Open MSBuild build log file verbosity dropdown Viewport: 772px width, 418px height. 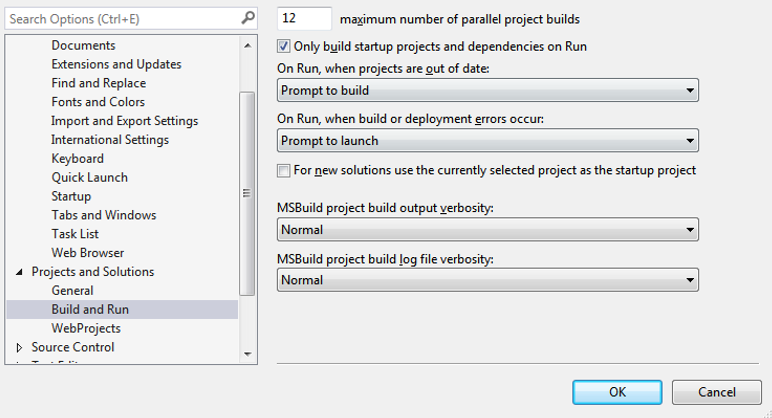click(x=487, y=280)
